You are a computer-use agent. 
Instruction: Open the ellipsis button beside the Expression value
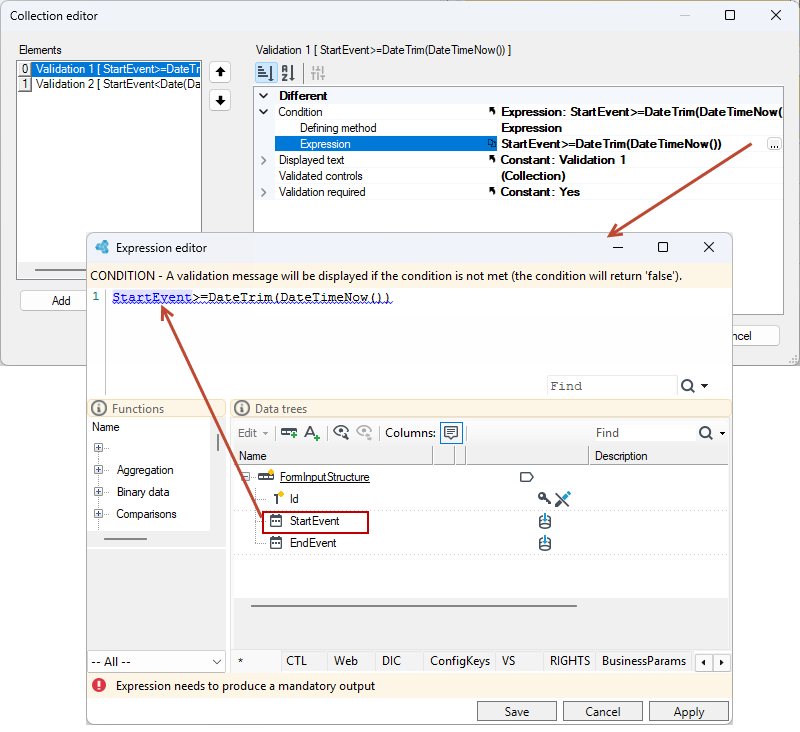pos(774,144)
